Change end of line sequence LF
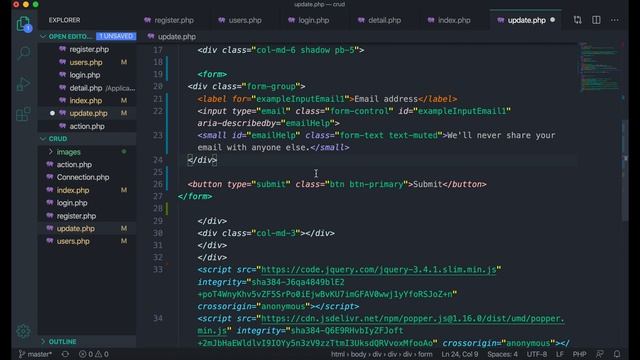 click(560, 354)
